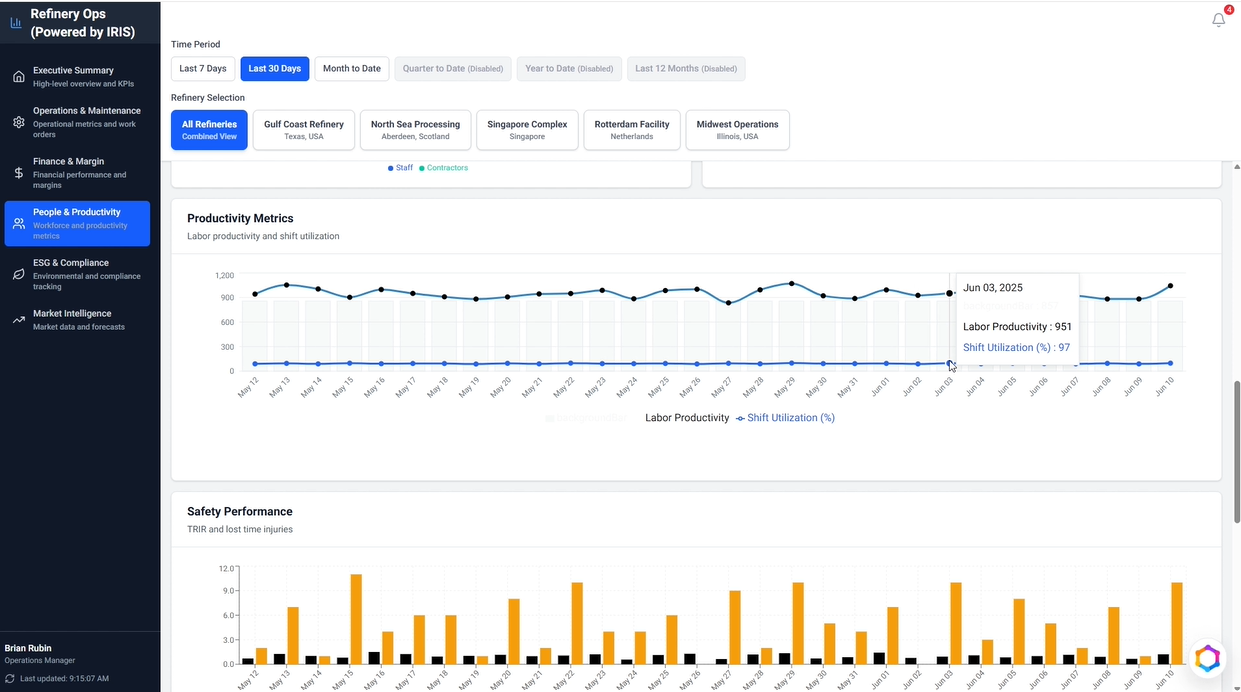Click the scrollbar up arrow
Image resolution: width=1241 pixels, height=692 pixels.
[x=1236, y=166]
